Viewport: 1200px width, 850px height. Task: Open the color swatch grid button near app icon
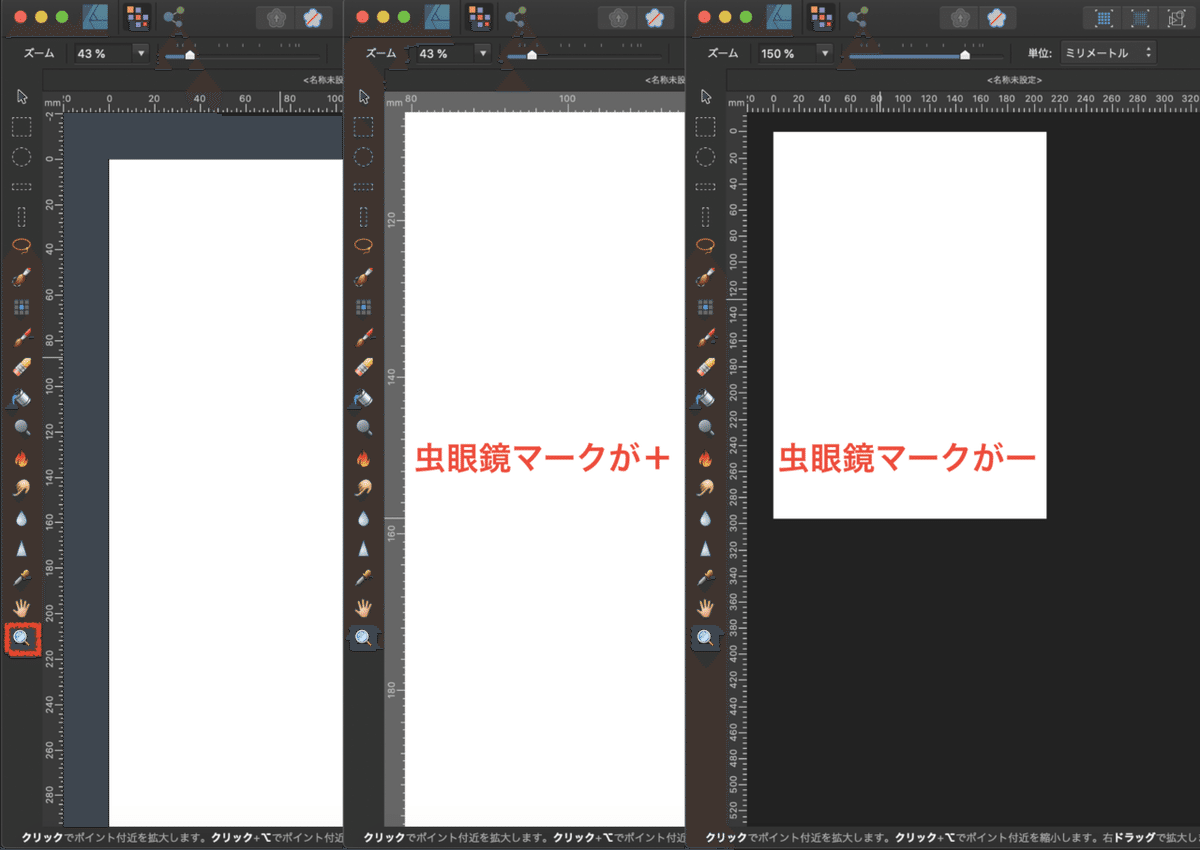822,17
